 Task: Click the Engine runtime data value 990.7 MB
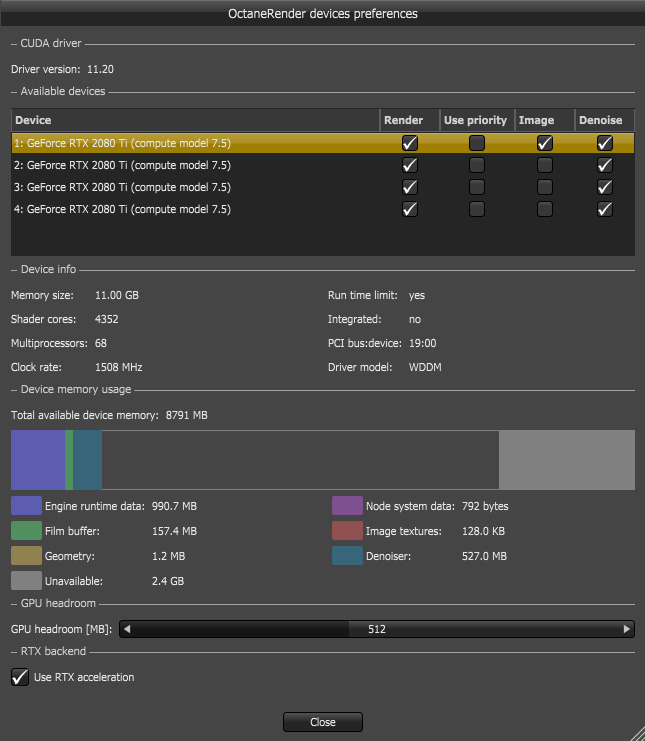point(174,506)
